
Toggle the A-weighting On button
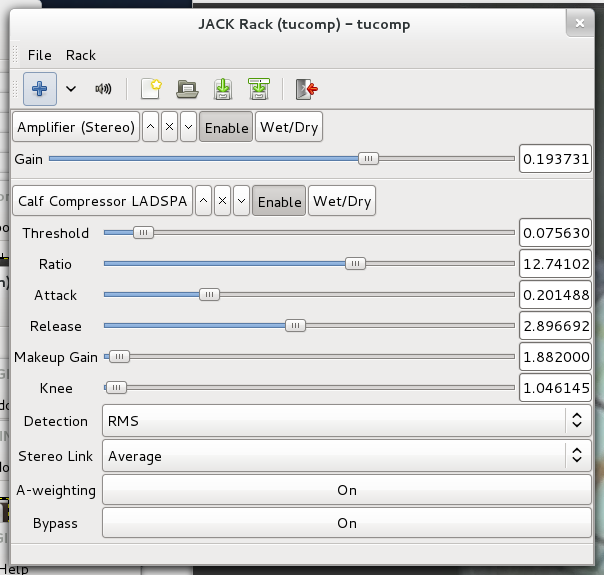(x=347, y=490)
